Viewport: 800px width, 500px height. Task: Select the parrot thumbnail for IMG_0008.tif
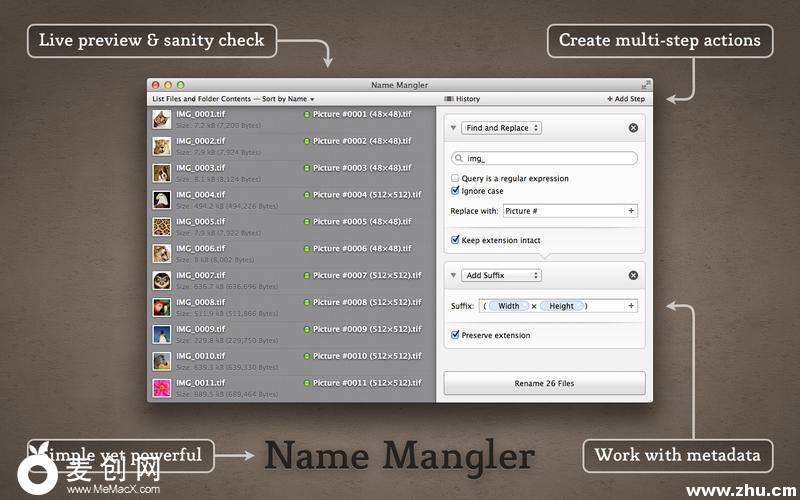point(162,308)
